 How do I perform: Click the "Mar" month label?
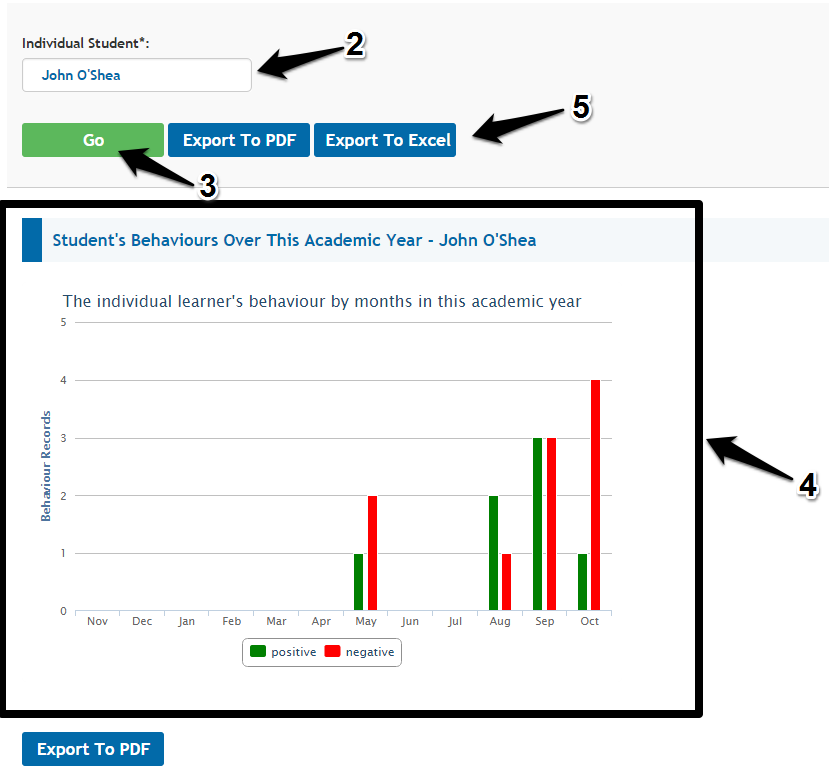click(277, 621)
